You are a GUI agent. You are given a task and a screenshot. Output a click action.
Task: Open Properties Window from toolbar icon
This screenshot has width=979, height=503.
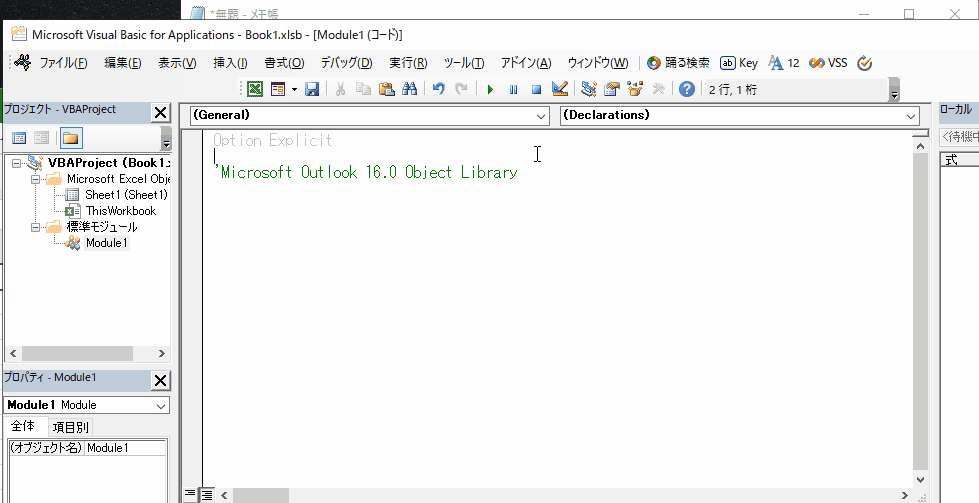click(x=612, y=89)
